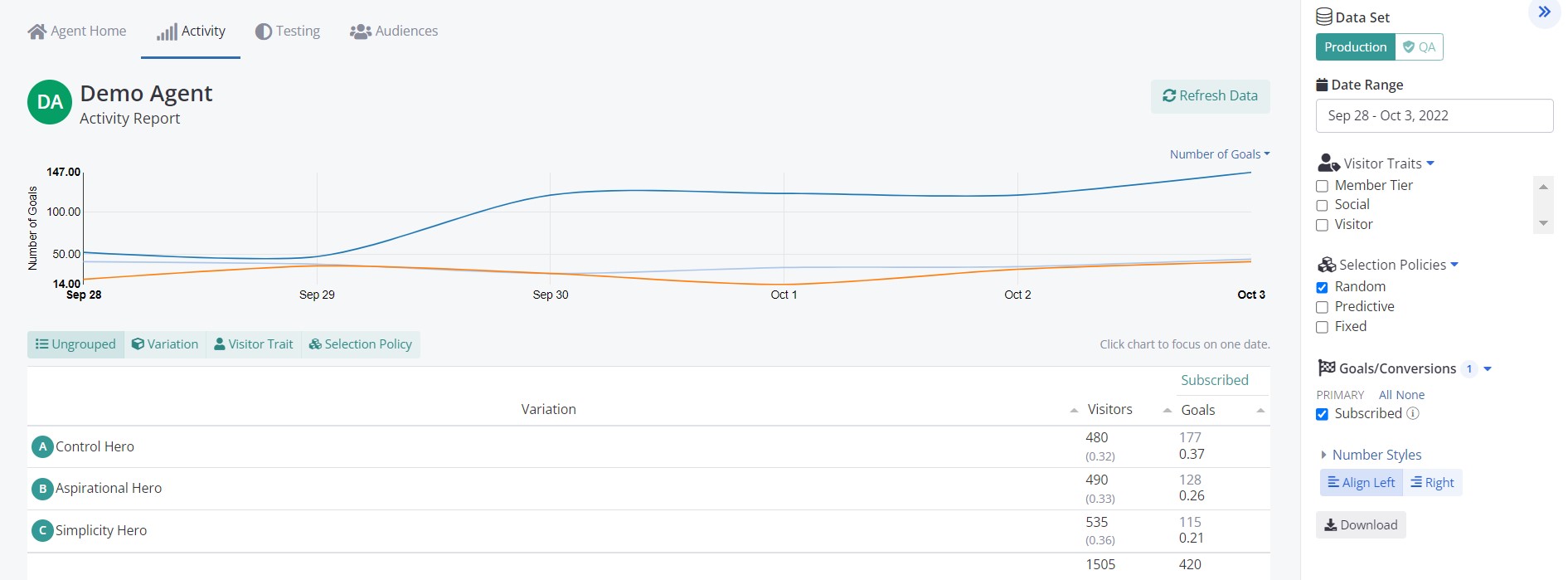Screen dimensions: 1568x580
Task: Check the Member Tier checkbox
Action: click(1322, 186)
